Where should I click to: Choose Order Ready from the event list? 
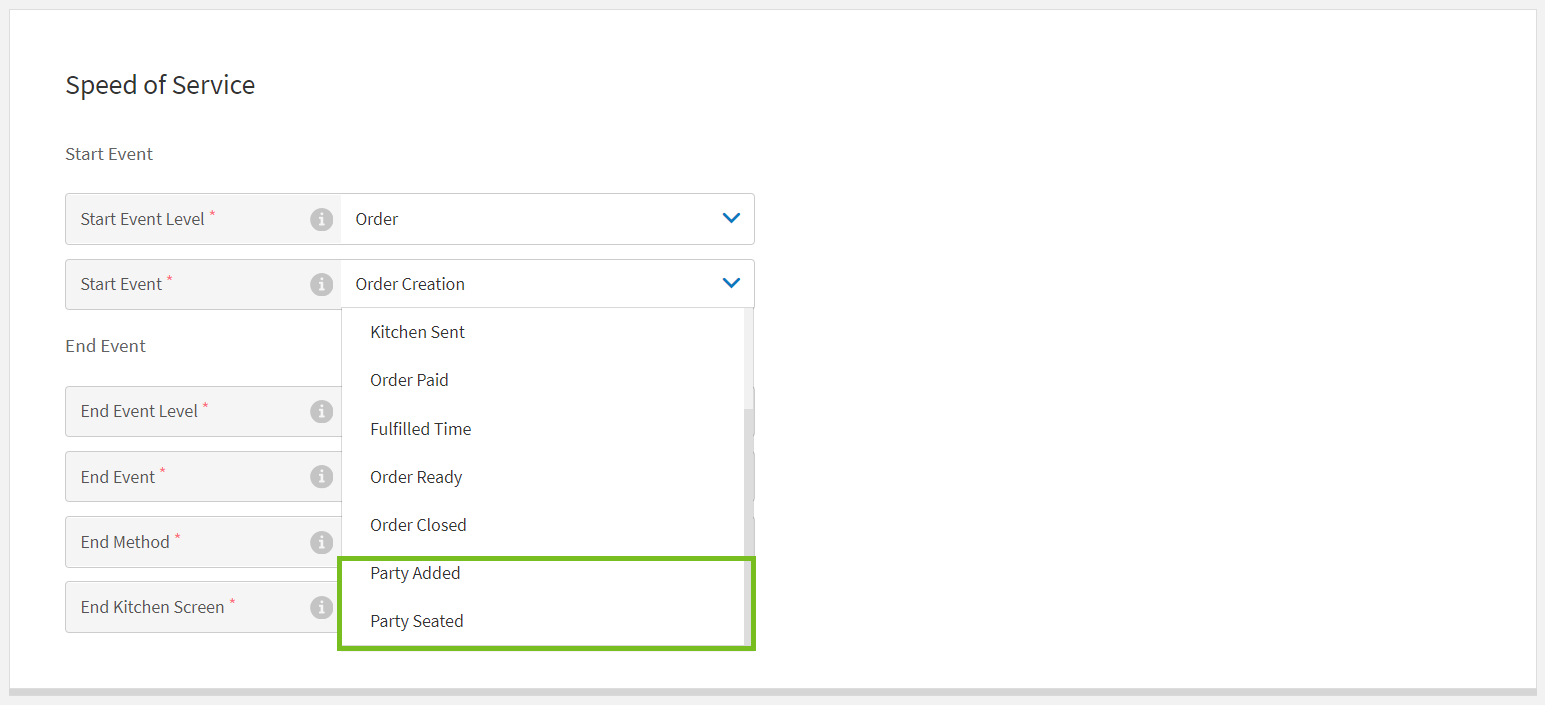coord(416,477)
